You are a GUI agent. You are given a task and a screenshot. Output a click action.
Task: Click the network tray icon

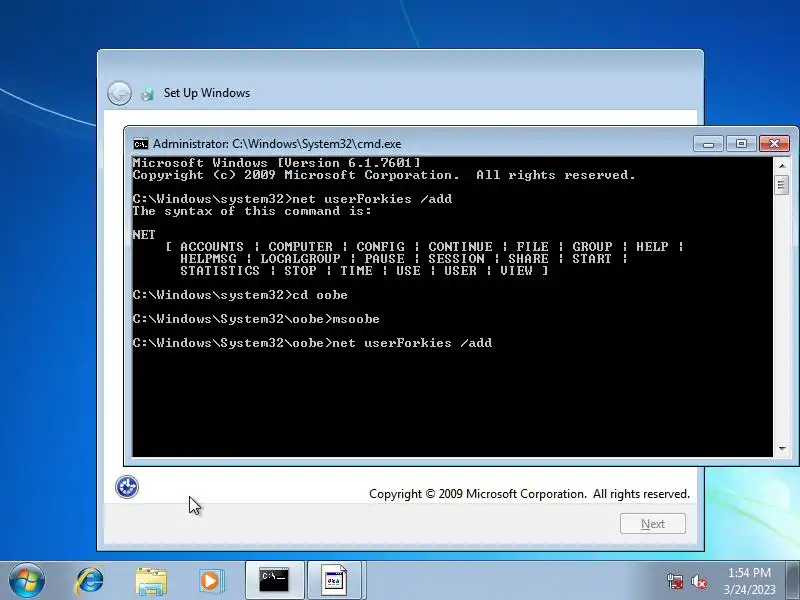[x=675, y=581]
